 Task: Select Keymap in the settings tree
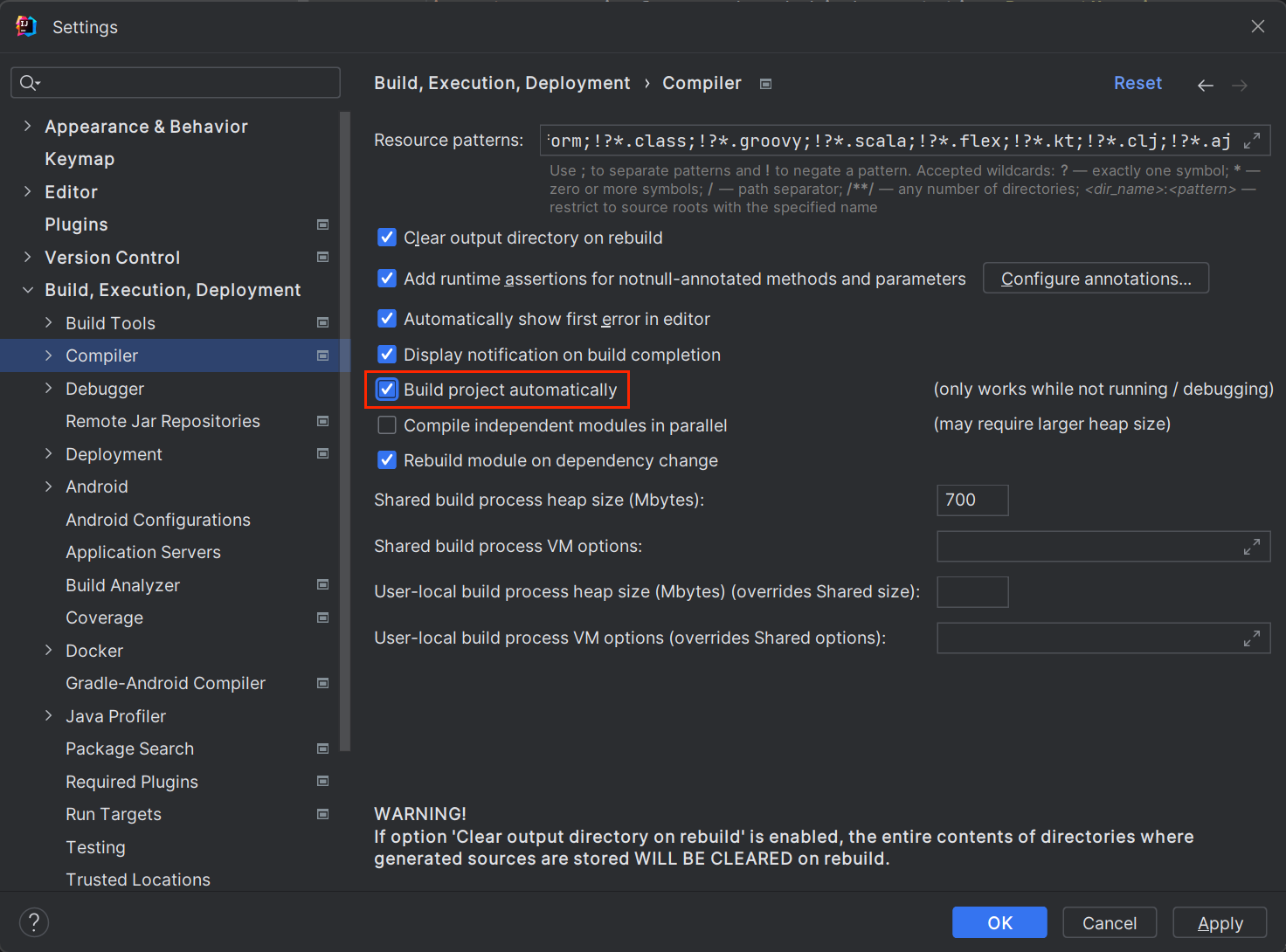click(x=80, y=159)
